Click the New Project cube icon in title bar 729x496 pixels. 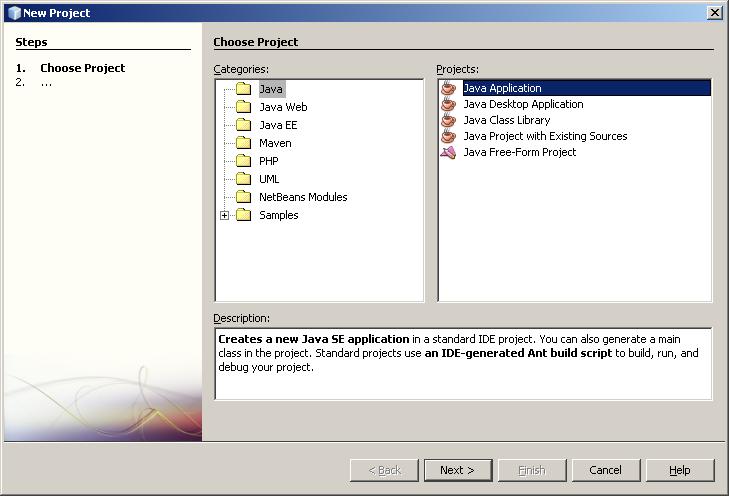[x=15, y=13]
